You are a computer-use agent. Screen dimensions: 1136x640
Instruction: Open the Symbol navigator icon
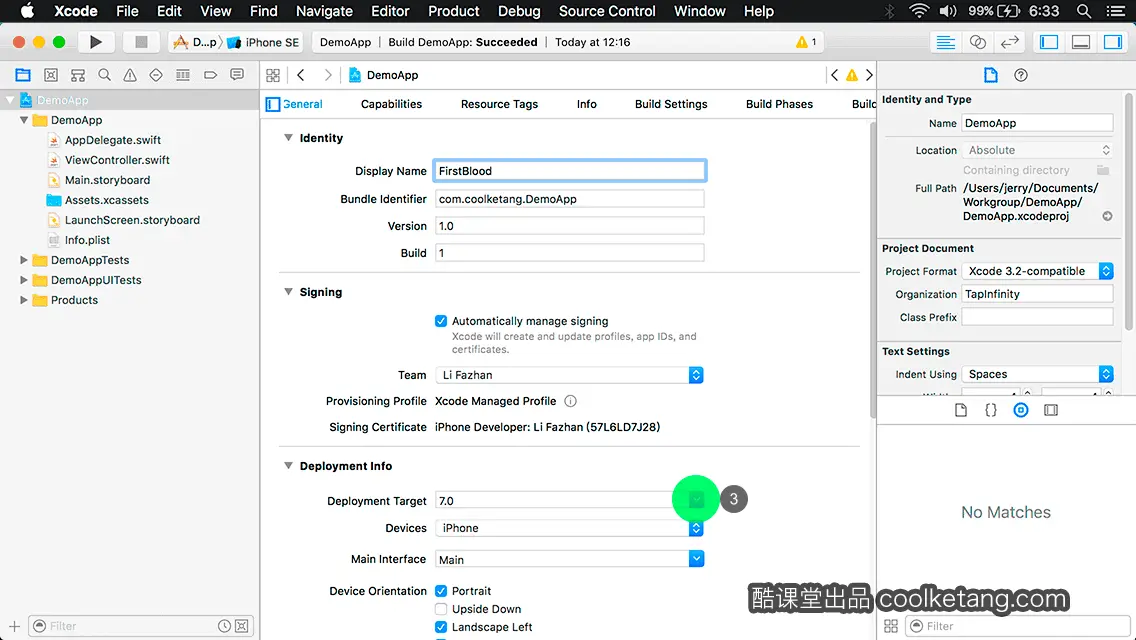78,75
